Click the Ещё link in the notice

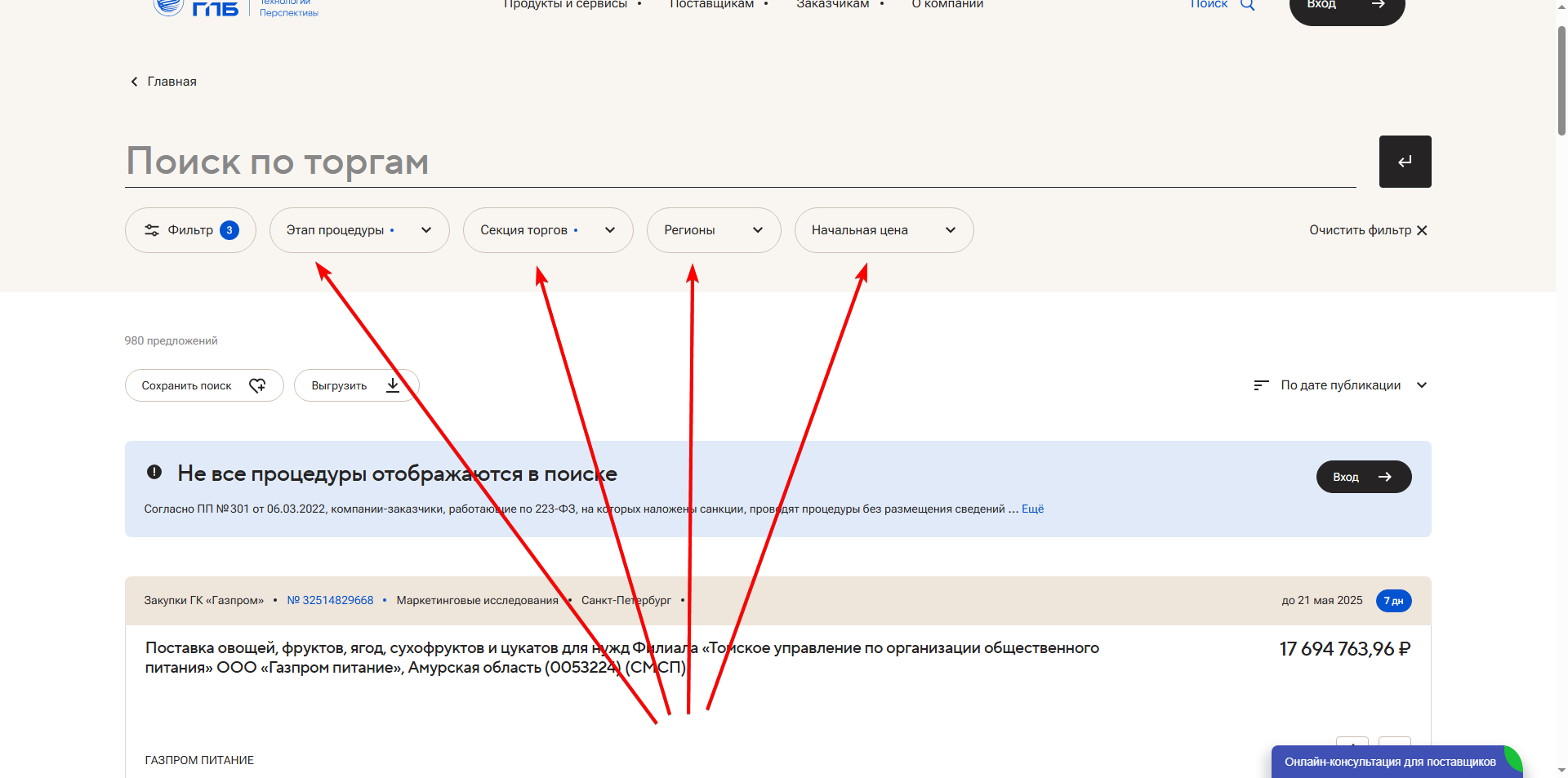click(1032, 509)
